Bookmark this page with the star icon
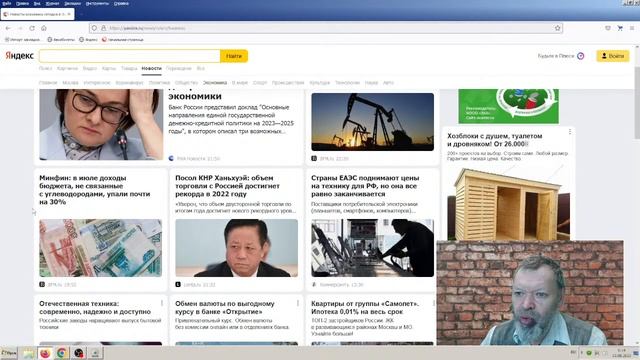 coord(558,28)
